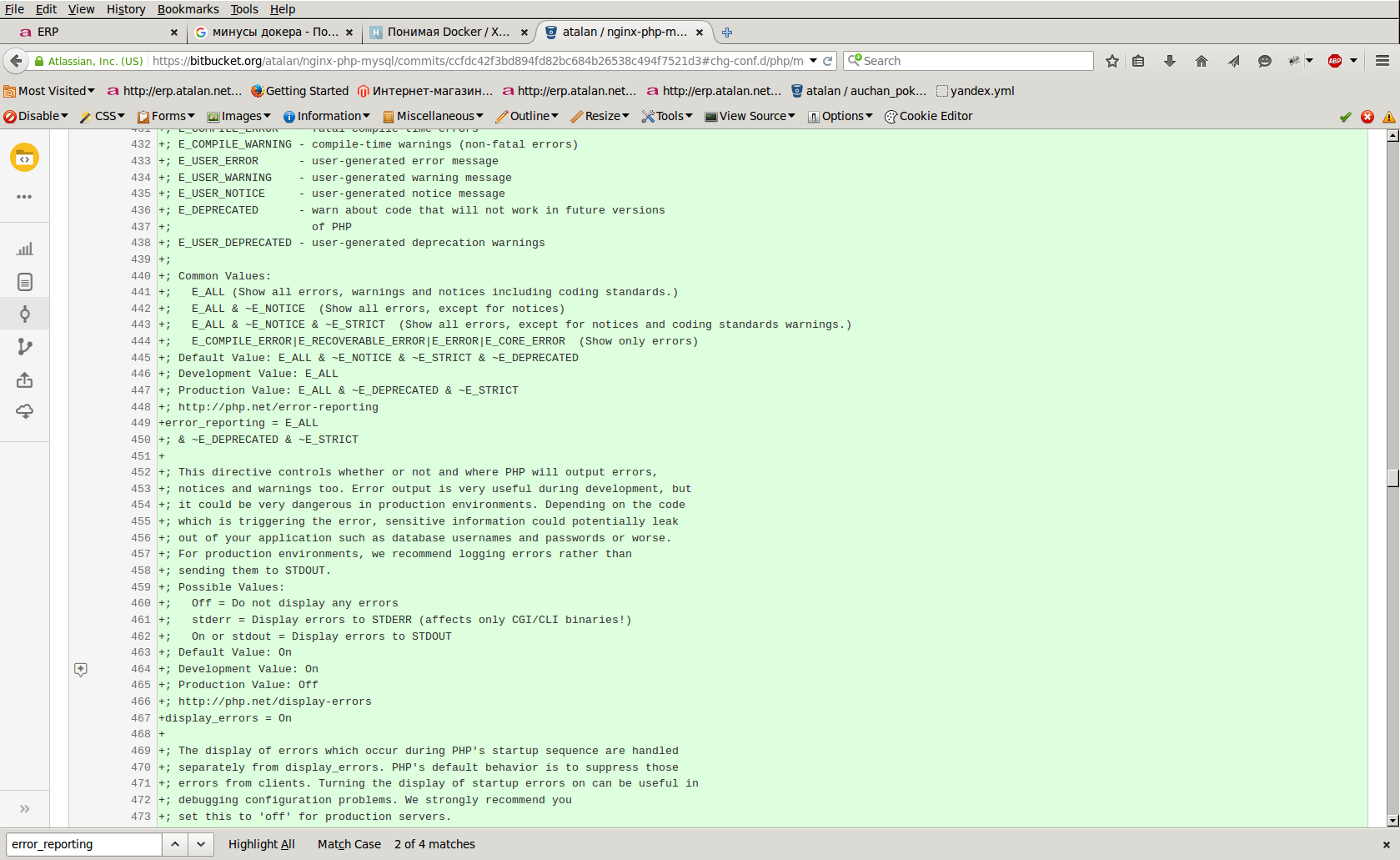Click the yellow warning triangle icon
Screen dimensions: 1400x860
(1389, 117)
